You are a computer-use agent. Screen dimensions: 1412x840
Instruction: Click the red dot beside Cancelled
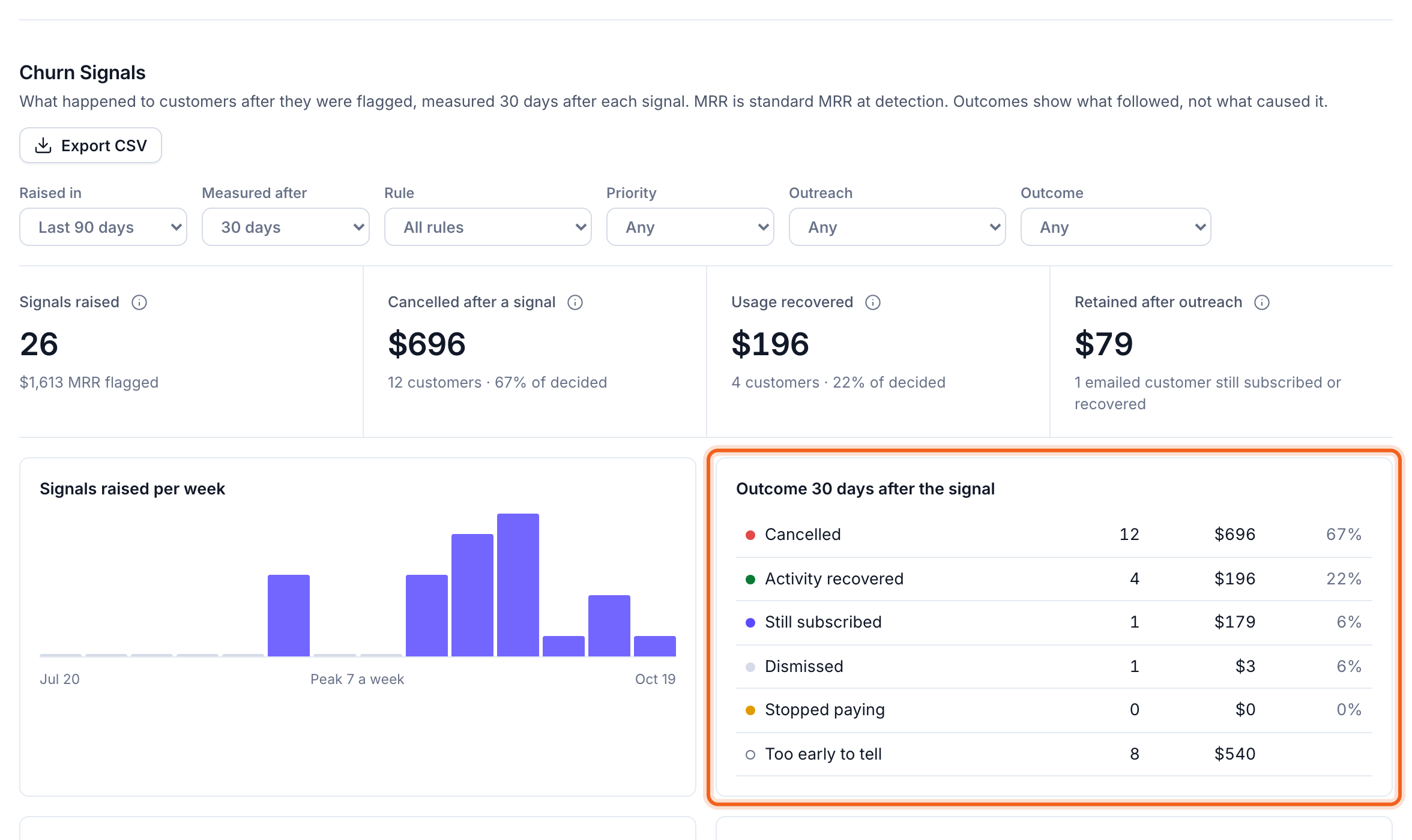750,535
